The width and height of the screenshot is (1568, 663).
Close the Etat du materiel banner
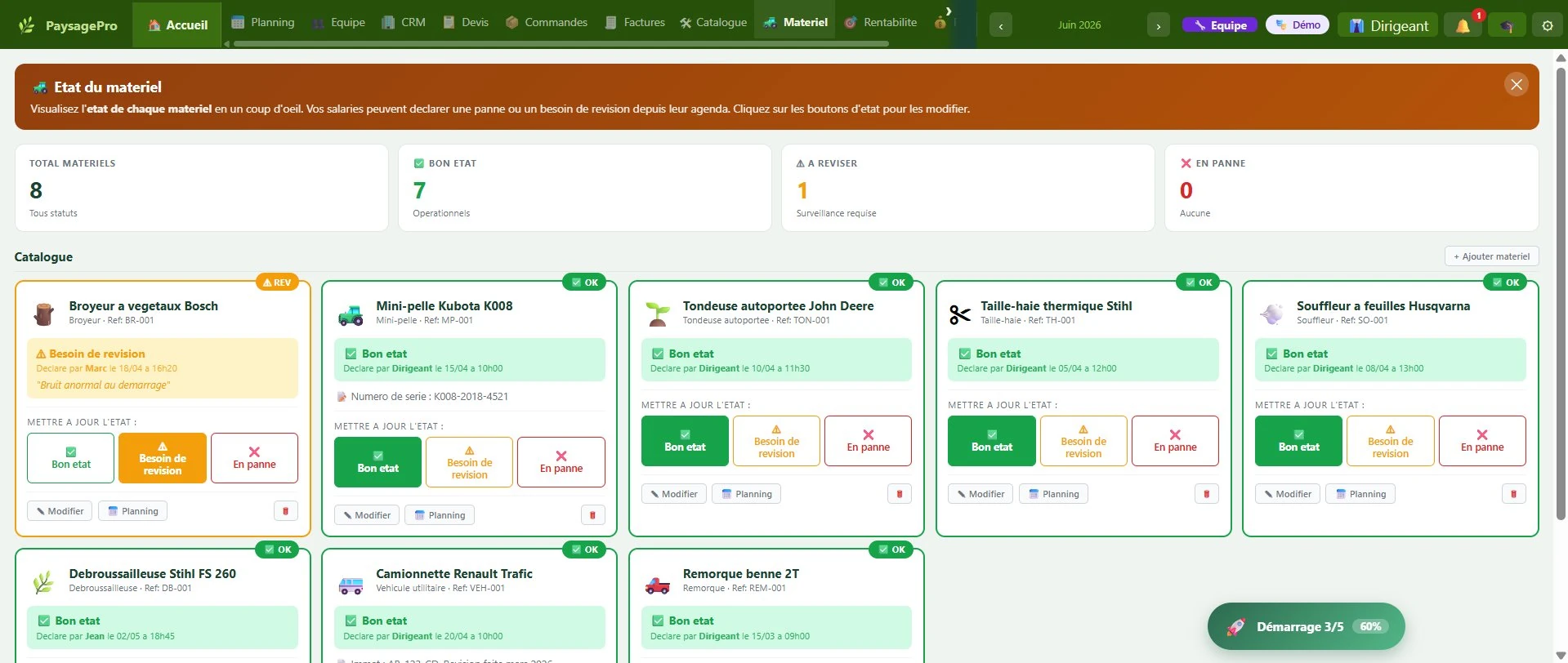1517,84
